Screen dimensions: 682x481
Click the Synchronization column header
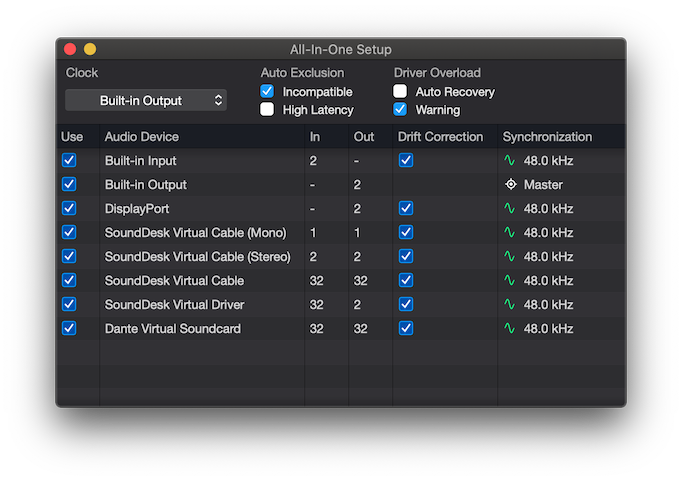[547, 137]
